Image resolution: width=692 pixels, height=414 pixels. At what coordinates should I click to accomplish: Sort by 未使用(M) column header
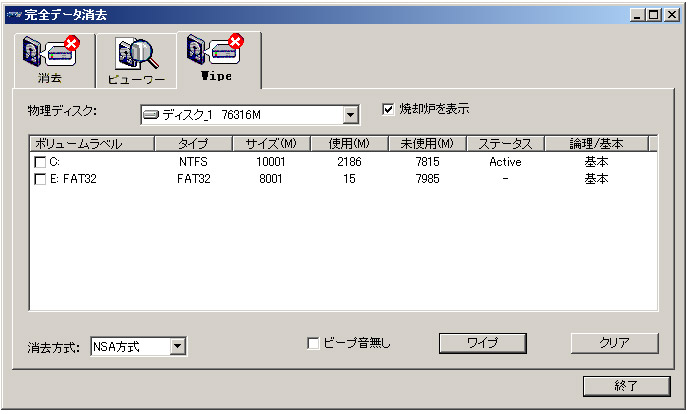tap(427, 144)
